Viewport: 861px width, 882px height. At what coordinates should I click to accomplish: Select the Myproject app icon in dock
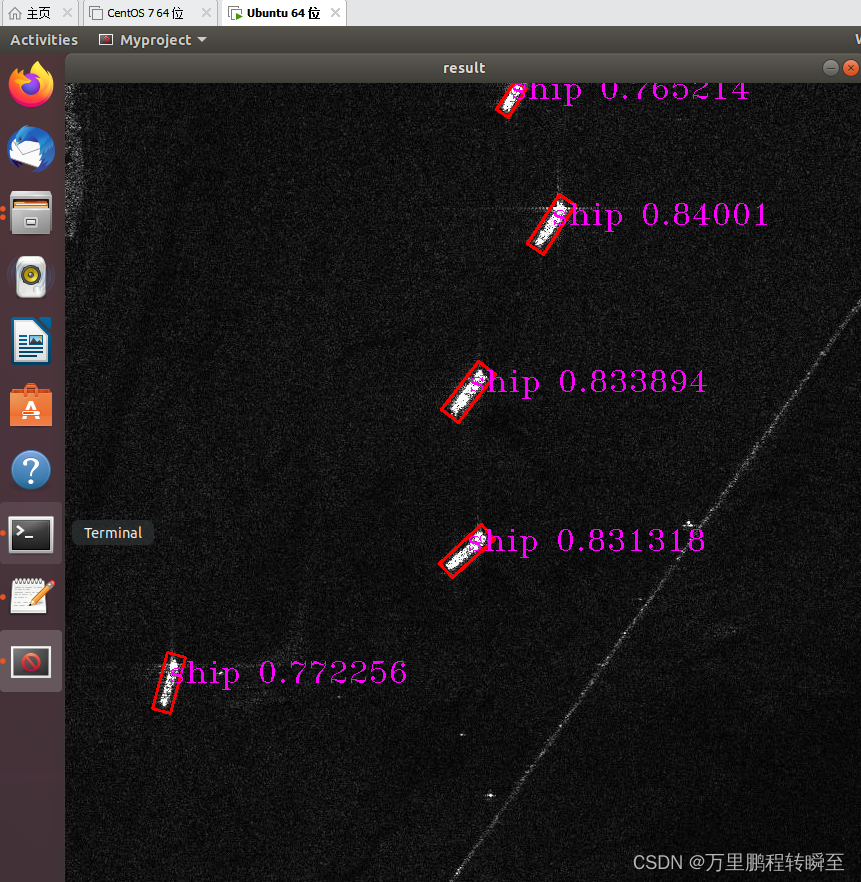pos(31,662)
